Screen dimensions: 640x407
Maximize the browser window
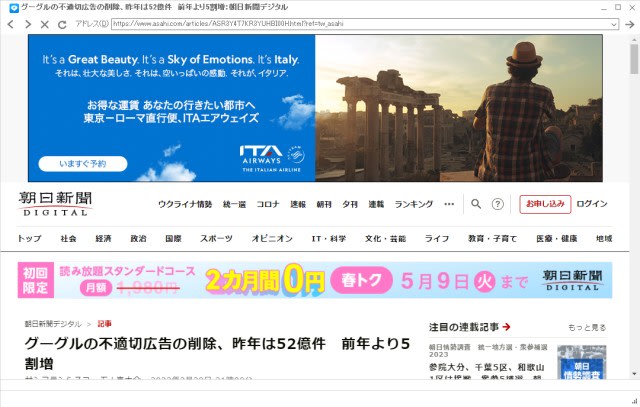tap(618, 7)
